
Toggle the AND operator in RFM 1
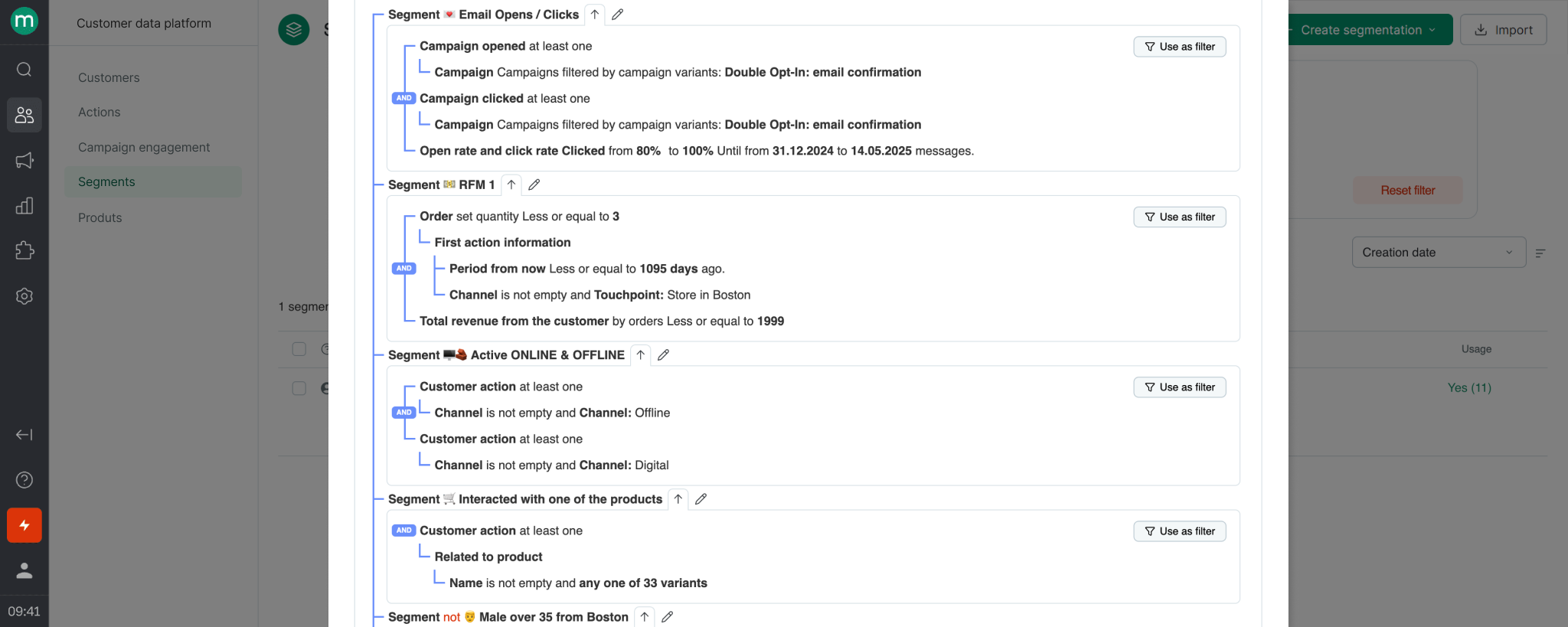click(x=403, y=269)
